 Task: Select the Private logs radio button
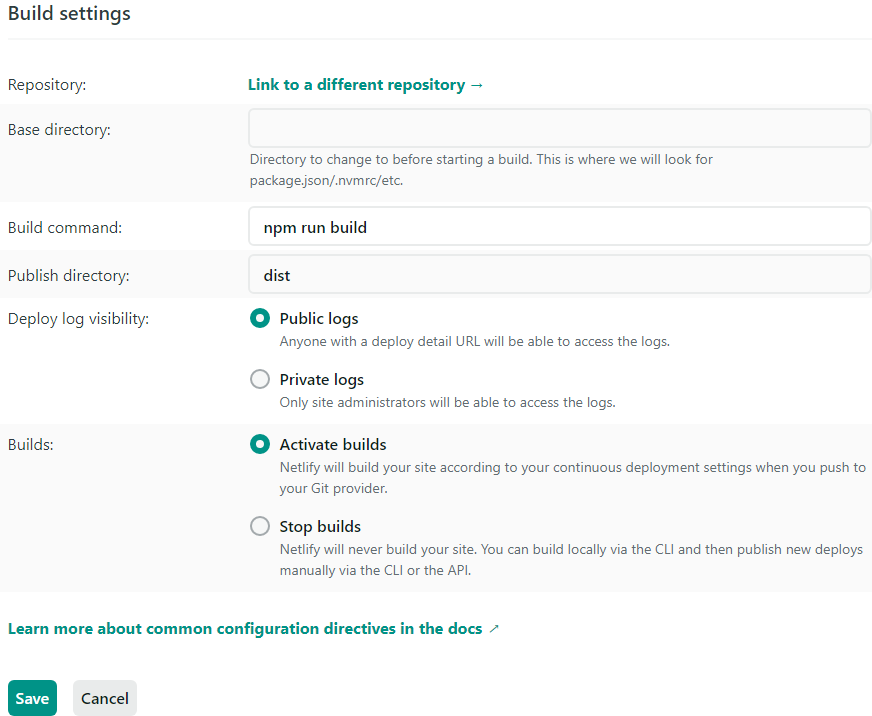[260, 379]
